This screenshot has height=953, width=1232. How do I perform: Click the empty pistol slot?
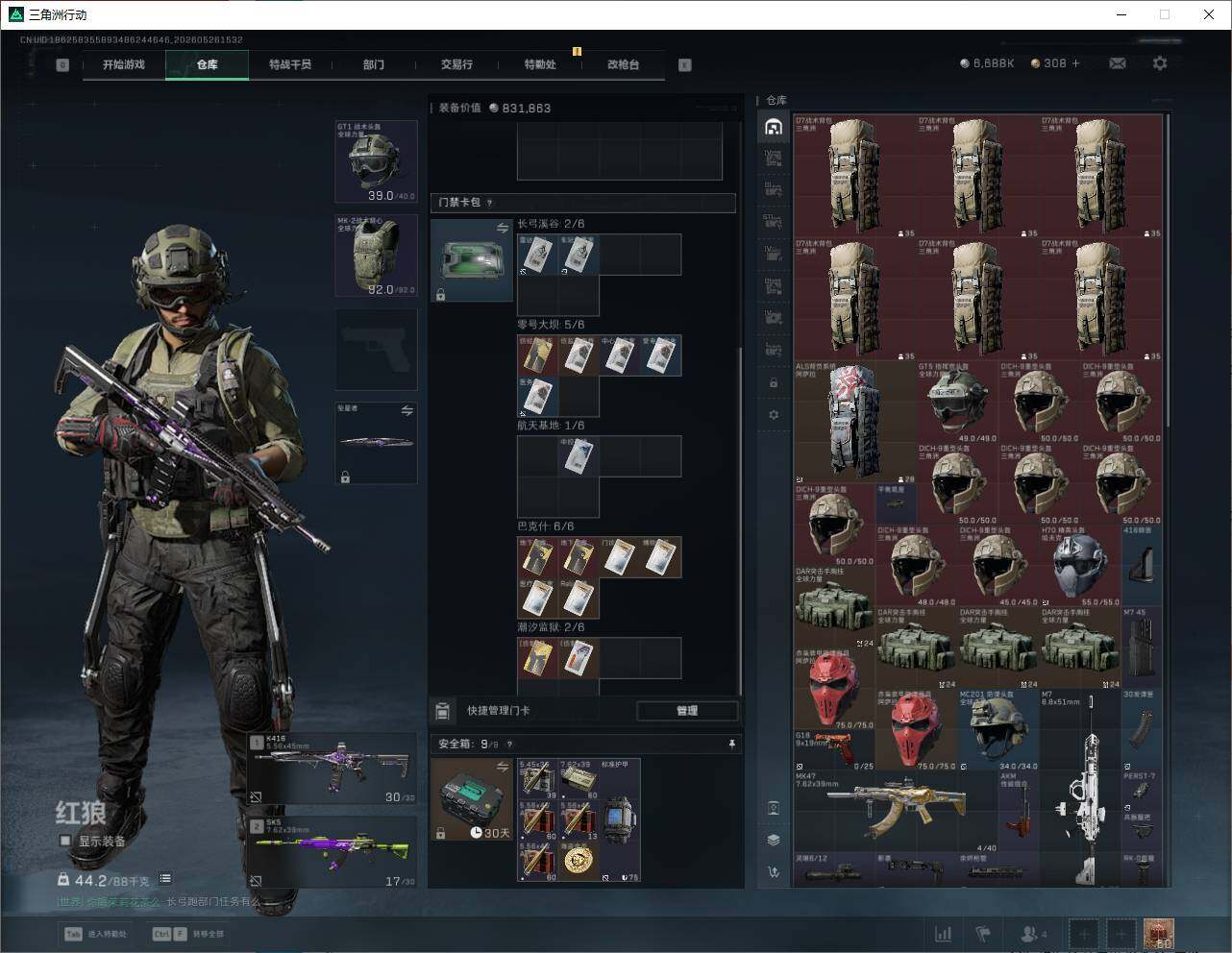[376, 350]
